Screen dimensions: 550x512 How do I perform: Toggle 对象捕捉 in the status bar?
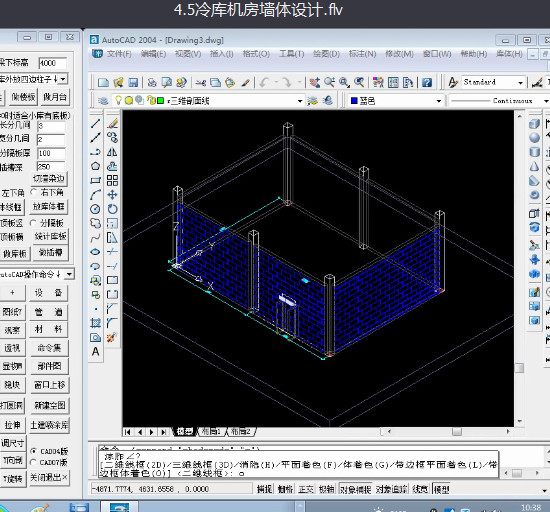click(x=355, y=489)
